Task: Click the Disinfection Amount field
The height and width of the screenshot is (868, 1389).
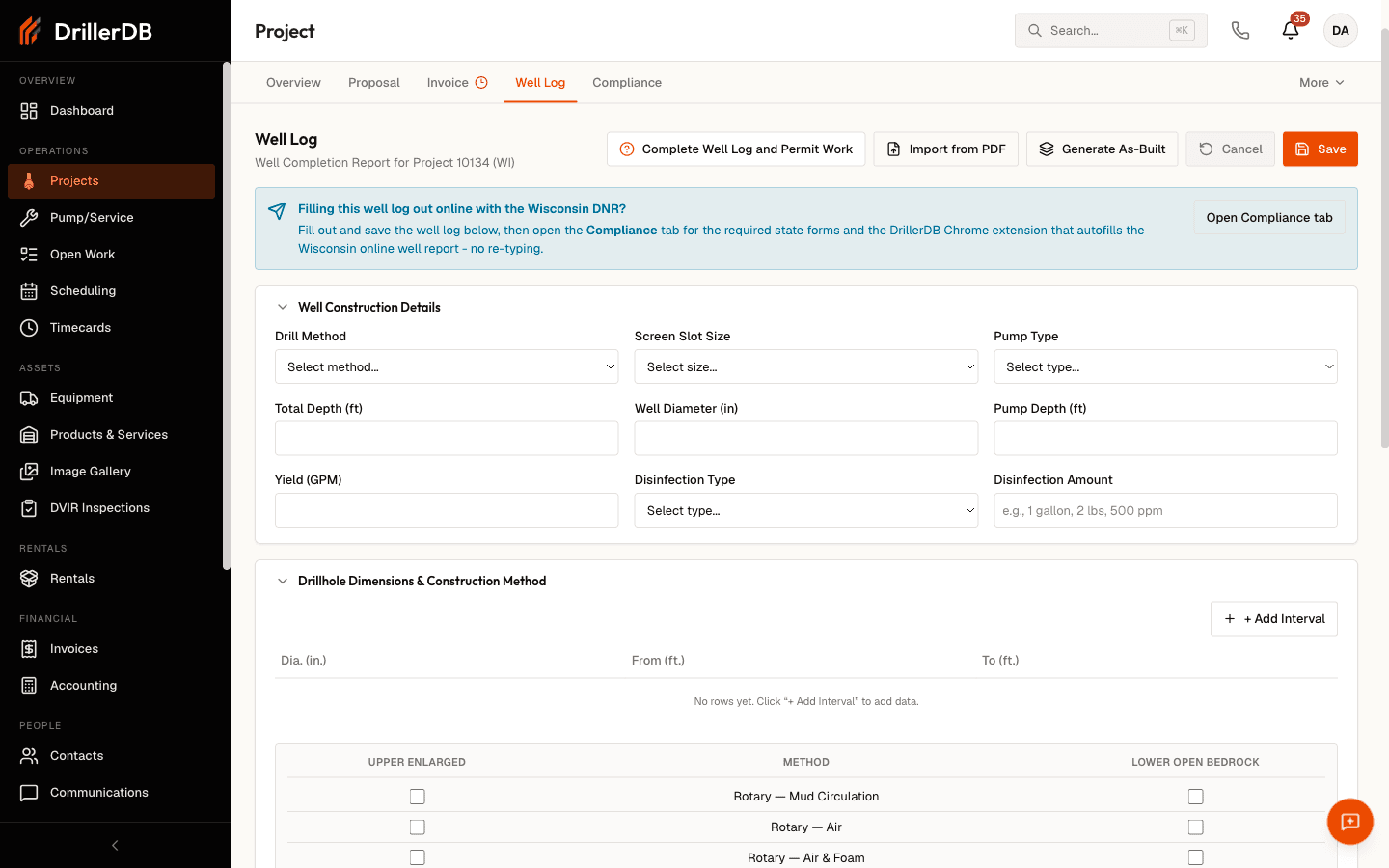Action: click(x=1165, y=510)
